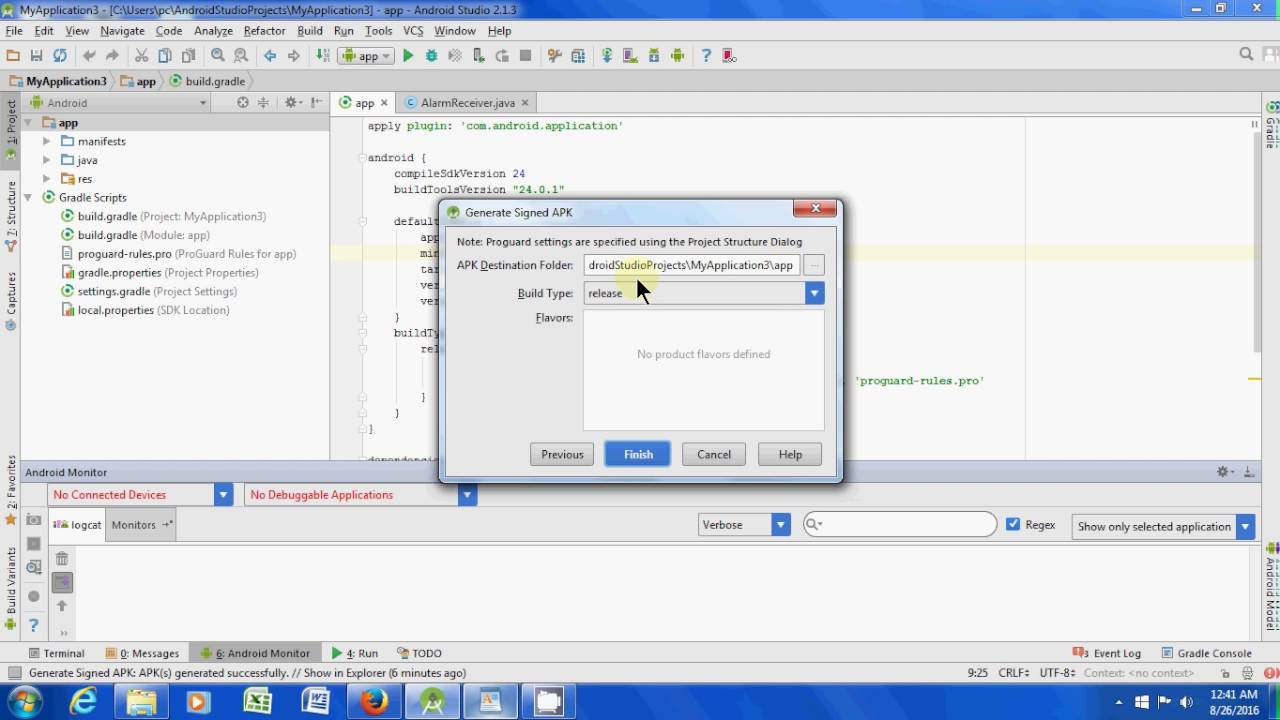Toggle the Regex checkbox
The width and height of the screenshot is (1280, 720).
click(1013, 524)
